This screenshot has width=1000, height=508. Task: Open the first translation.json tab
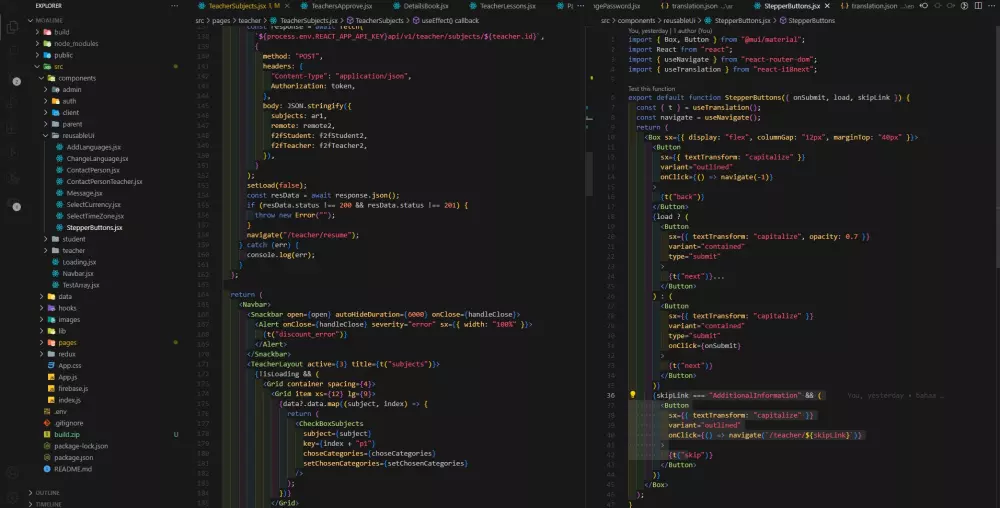click(x=697, y=6)
